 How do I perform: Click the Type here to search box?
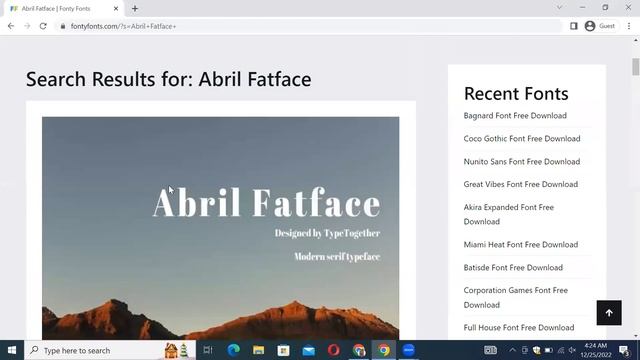(110, 350)
